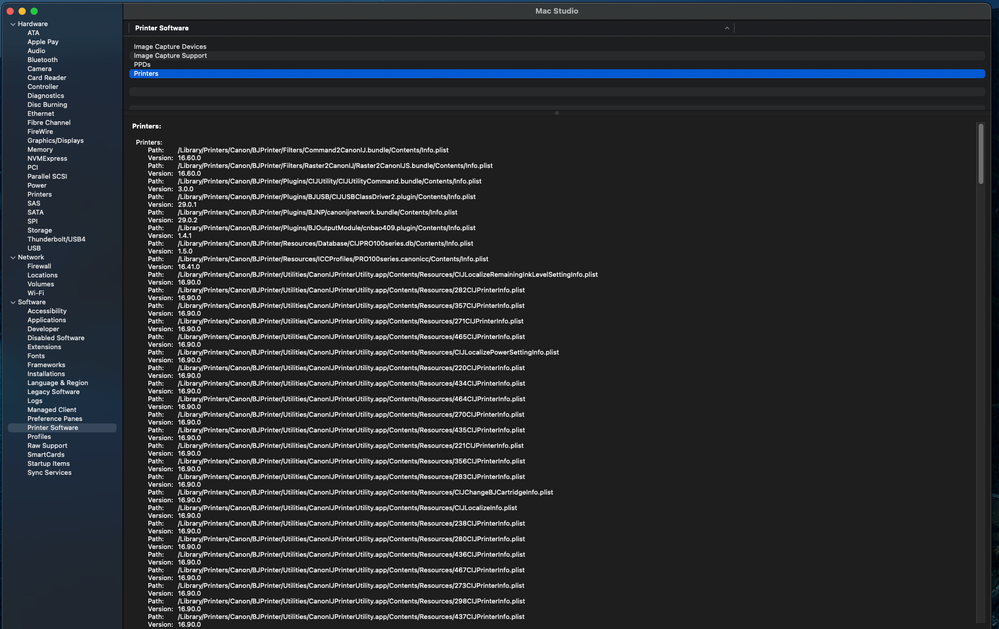Select Managed Client entry
Viewport: 999px width, 629px height.
[52, 410]
